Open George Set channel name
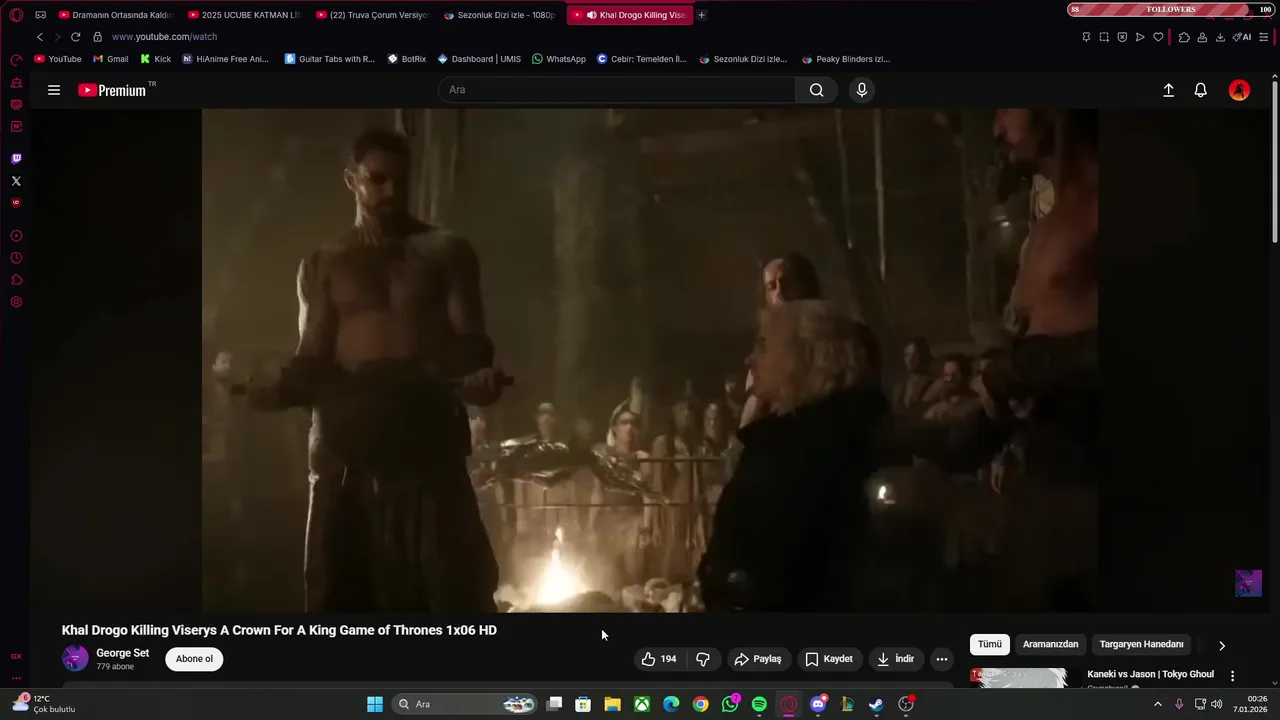1280x720 pixels. click(x=122, y=653)
